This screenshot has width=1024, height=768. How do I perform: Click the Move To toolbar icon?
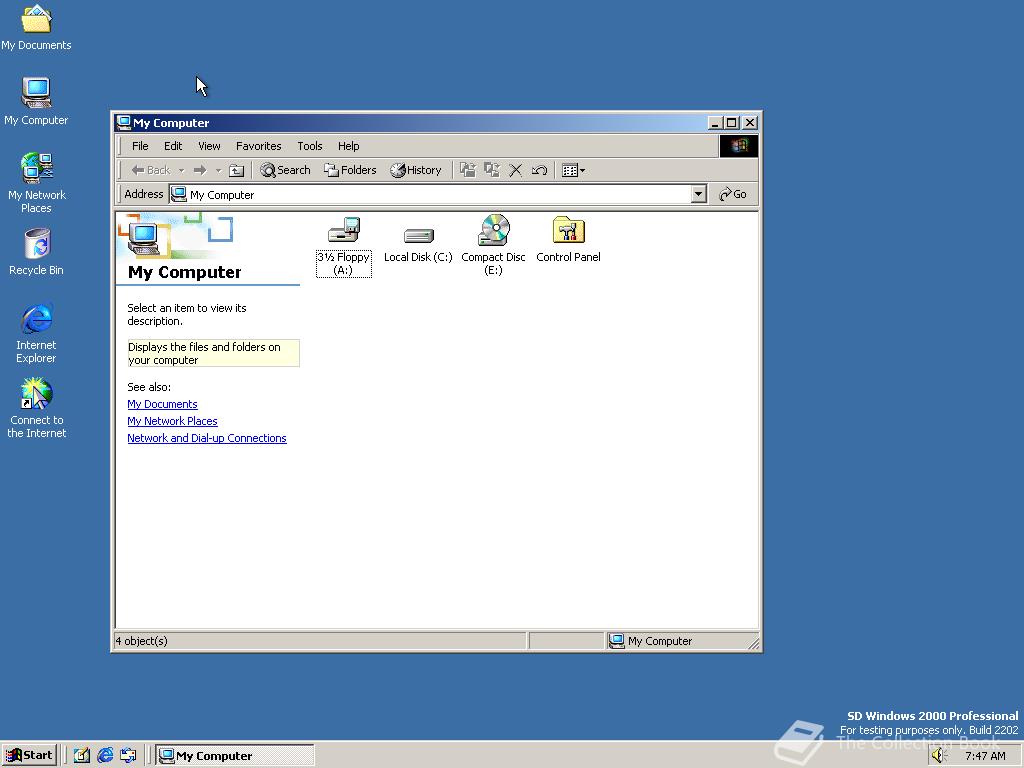468,170
